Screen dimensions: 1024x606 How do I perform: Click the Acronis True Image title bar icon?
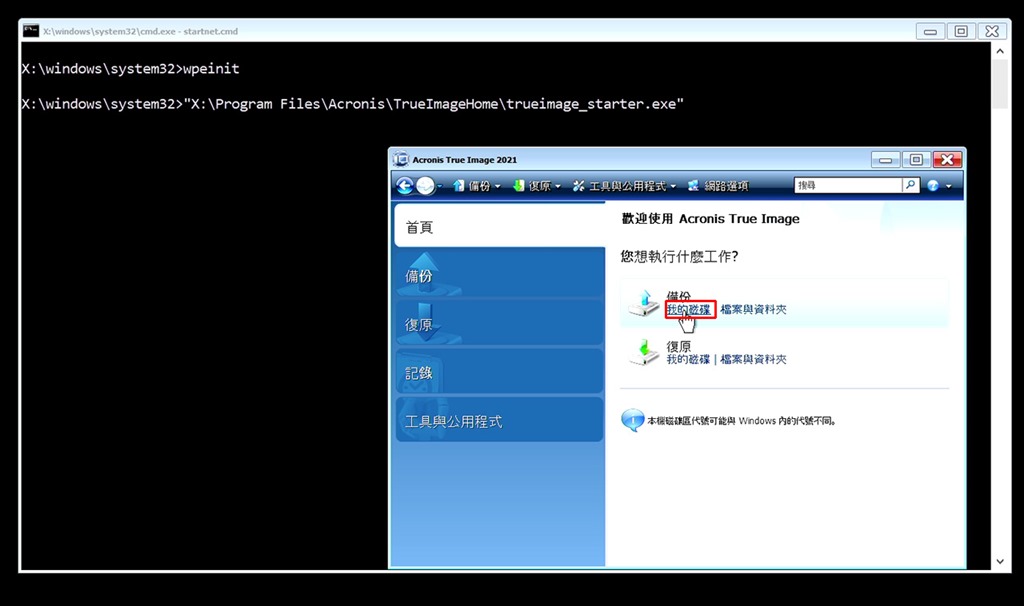[401, 160]
